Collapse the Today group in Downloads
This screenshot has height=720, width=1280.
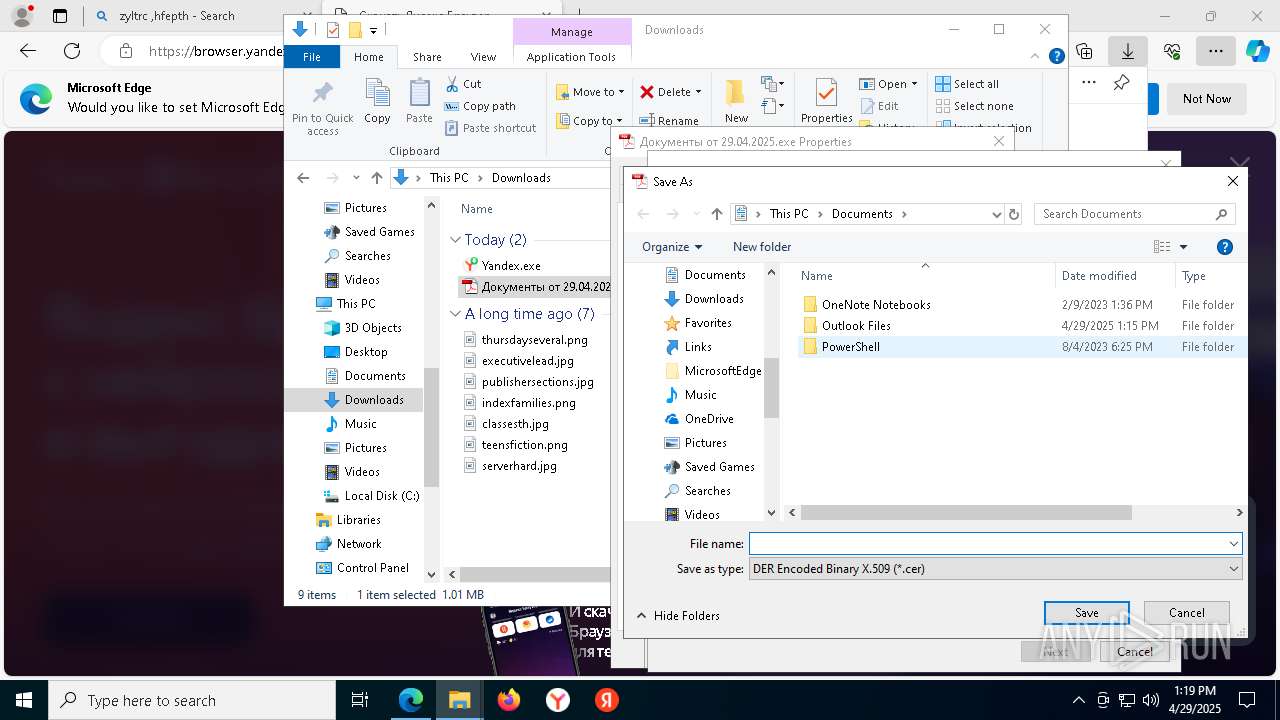click(x=455, y=240)
